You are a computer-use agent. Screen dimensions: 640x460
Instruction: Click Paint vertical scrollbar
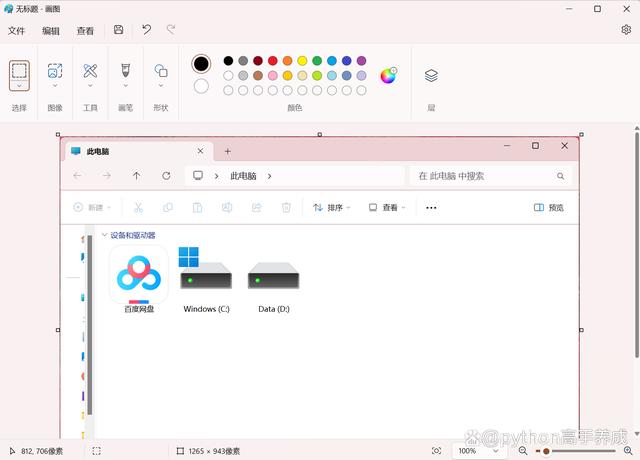click(637, 245)
